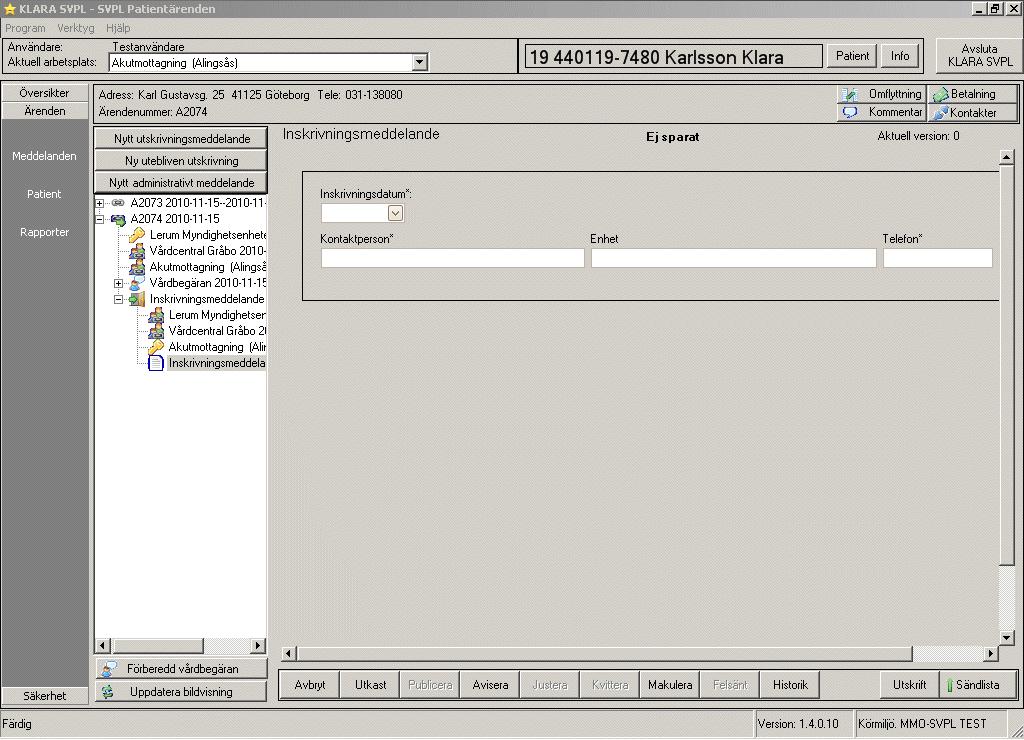Click the case icon beside A2074 2010-11-15
Viewport: 1024px width, 740px height.
118,219
